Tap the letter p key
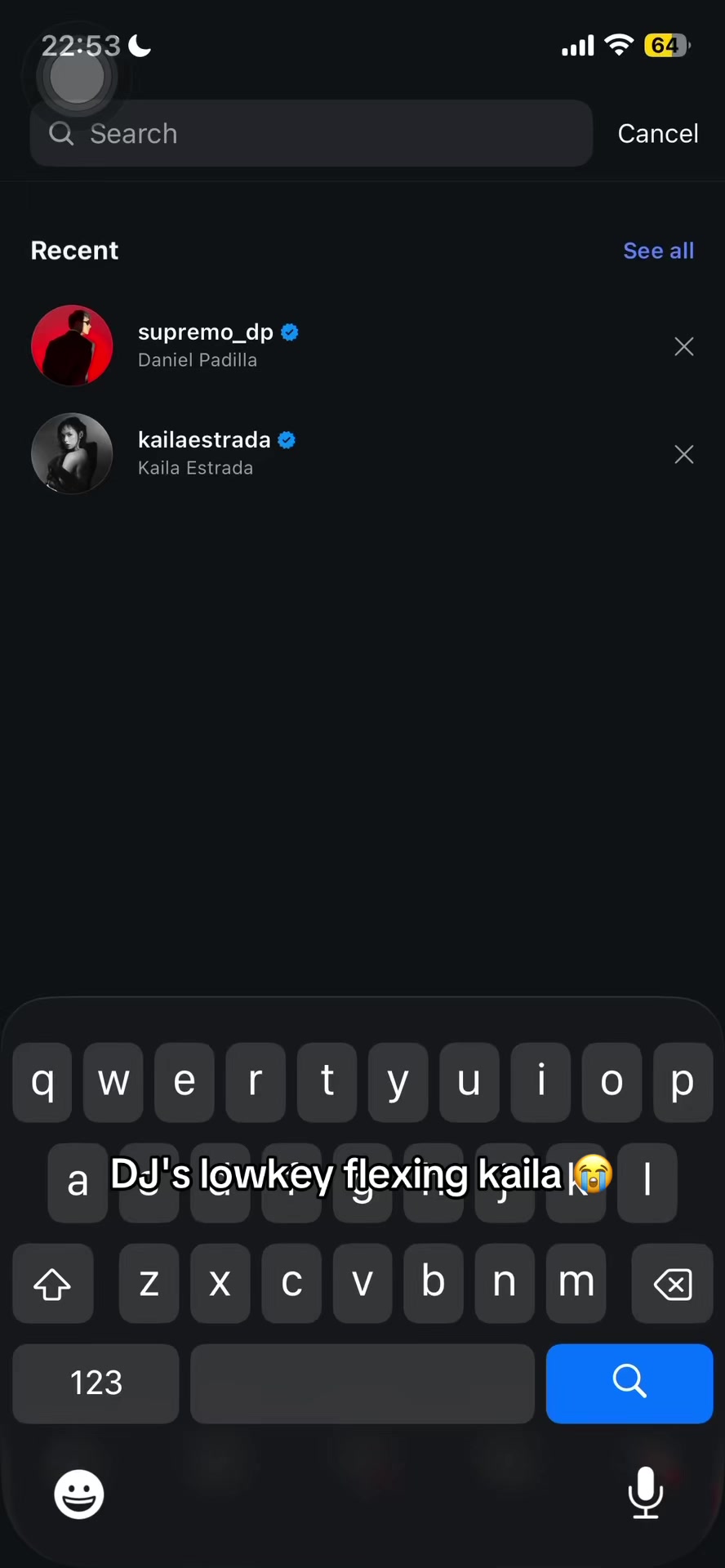 click(x=683, y=1082)
